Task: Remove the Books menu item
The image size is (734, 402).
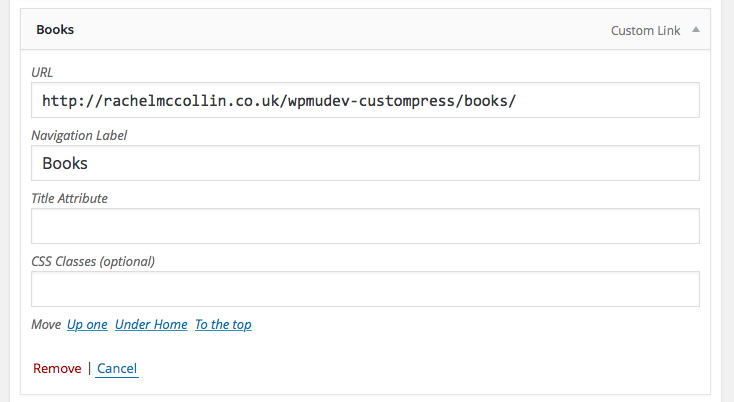Action: point(57,369)
